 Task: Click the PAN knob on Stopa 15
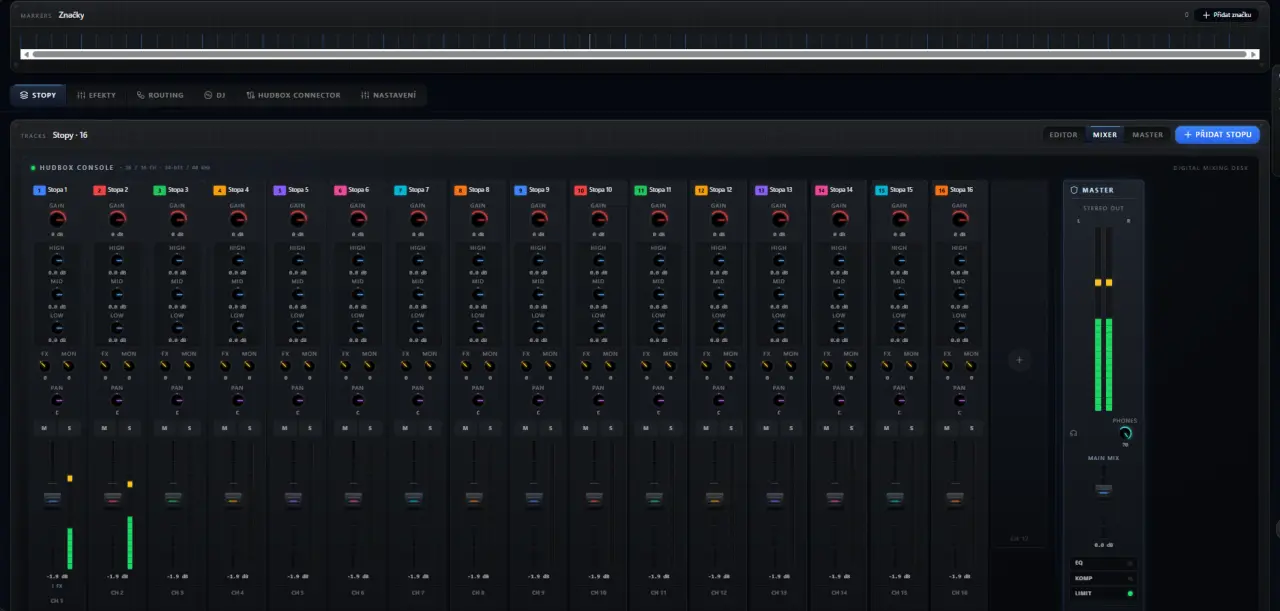point(900,400)
